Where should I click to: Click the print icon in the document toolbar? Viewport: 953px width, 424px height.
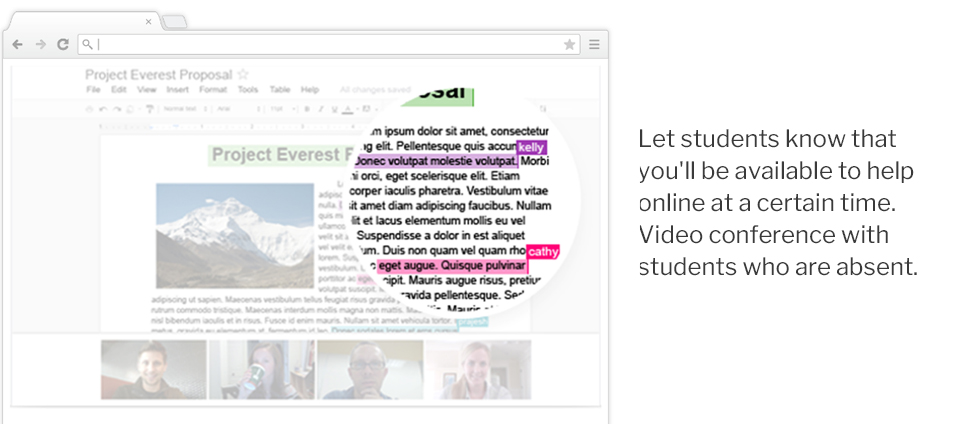[x=90, y=108]
